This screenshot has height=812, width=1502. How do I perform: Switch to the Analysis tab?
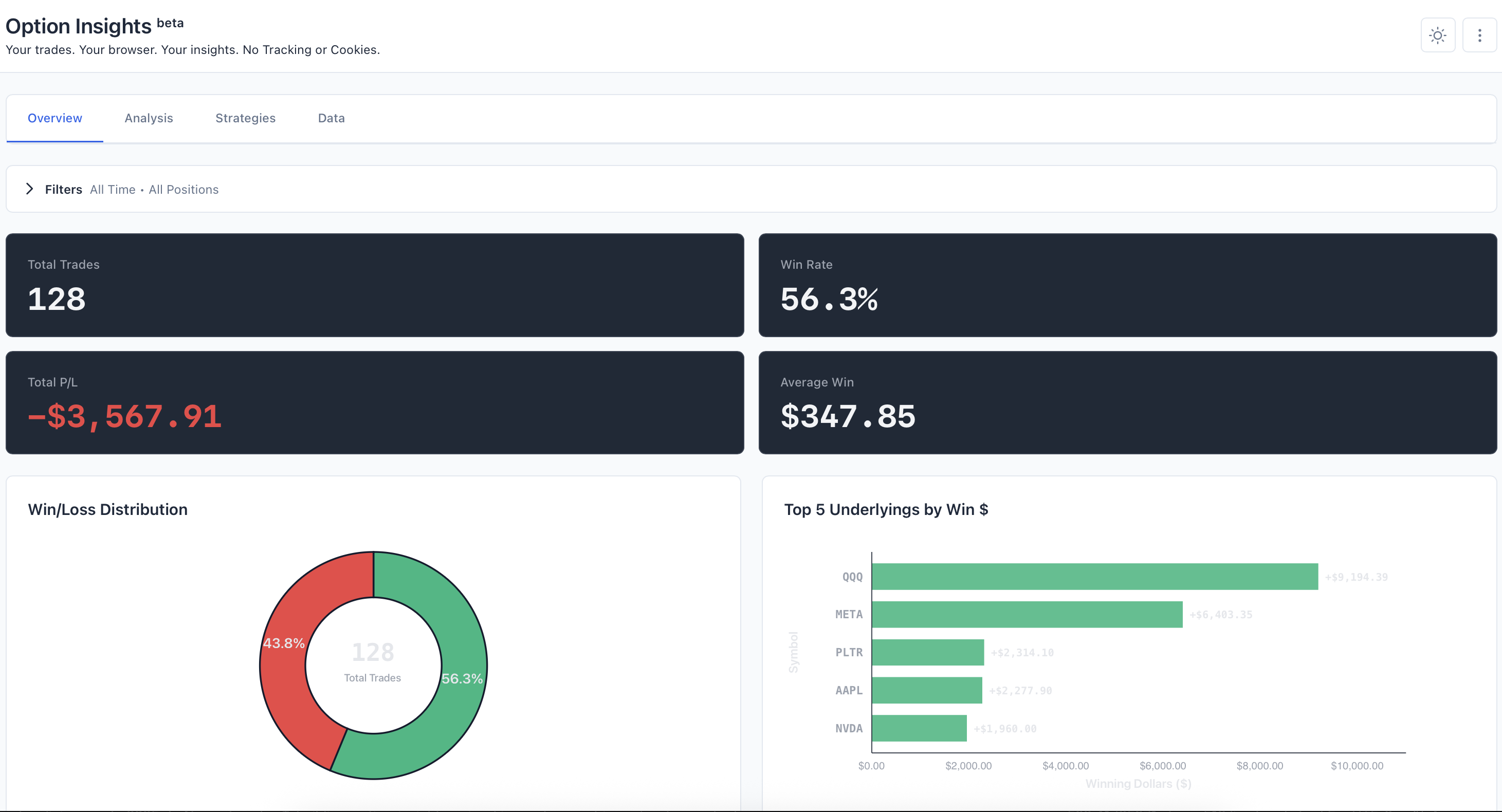(149, 118)
